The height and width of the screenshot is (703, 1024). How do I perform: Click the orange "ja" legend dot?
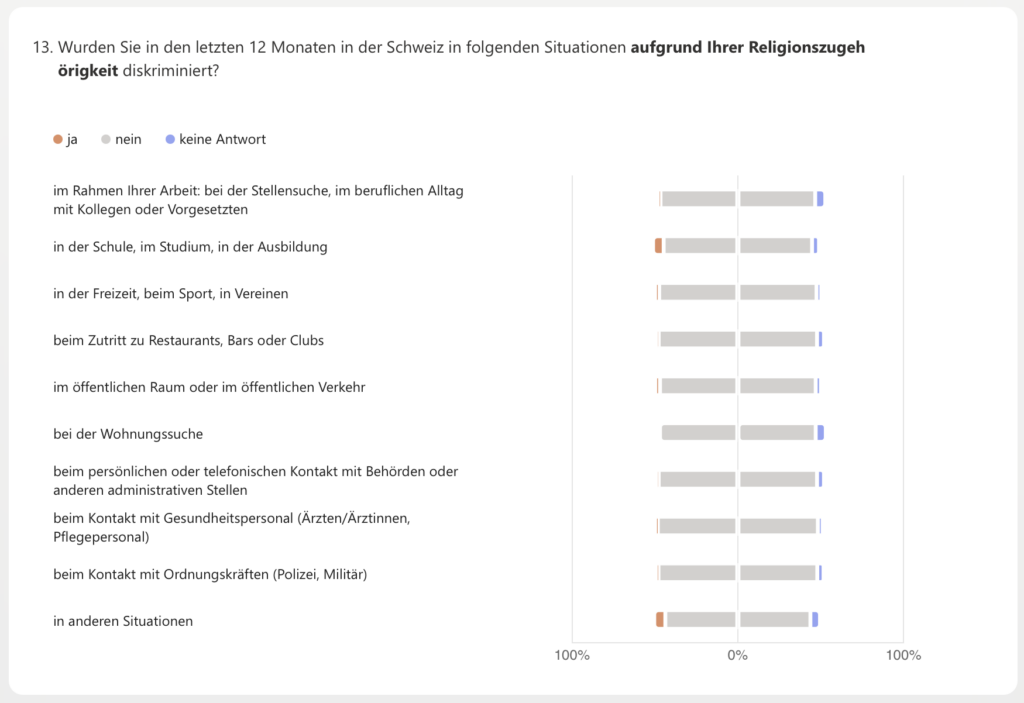[58, 140]
